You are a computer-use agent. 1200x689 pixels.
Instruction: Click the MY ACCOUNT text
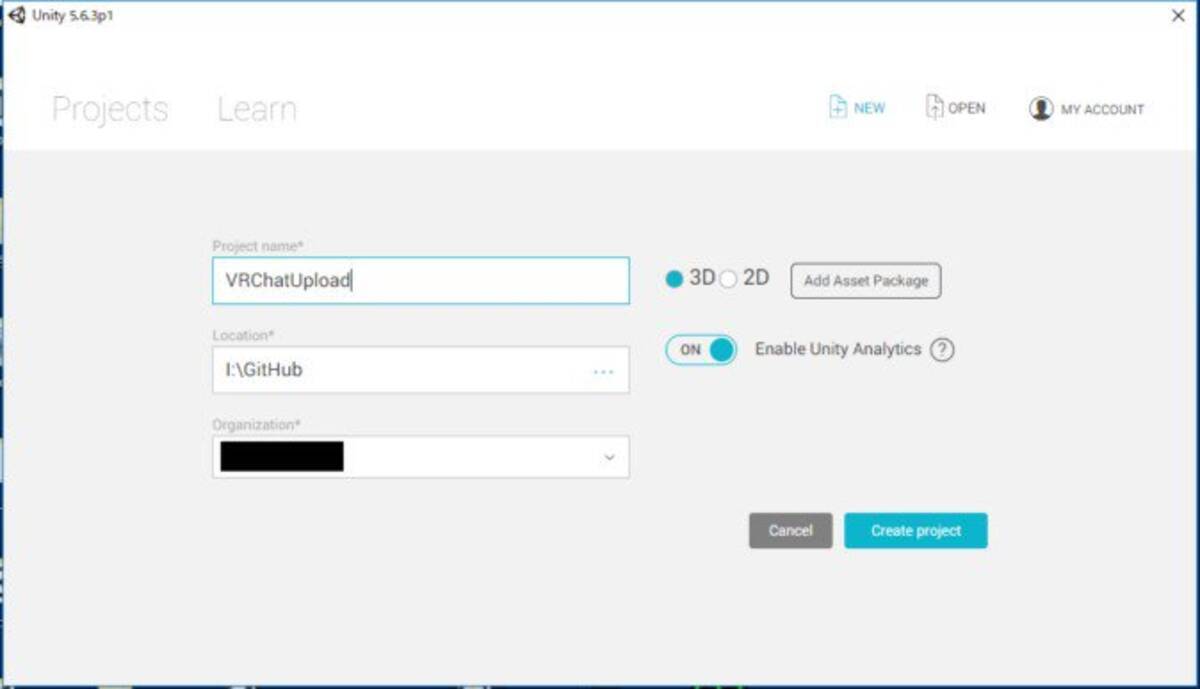1103,110
